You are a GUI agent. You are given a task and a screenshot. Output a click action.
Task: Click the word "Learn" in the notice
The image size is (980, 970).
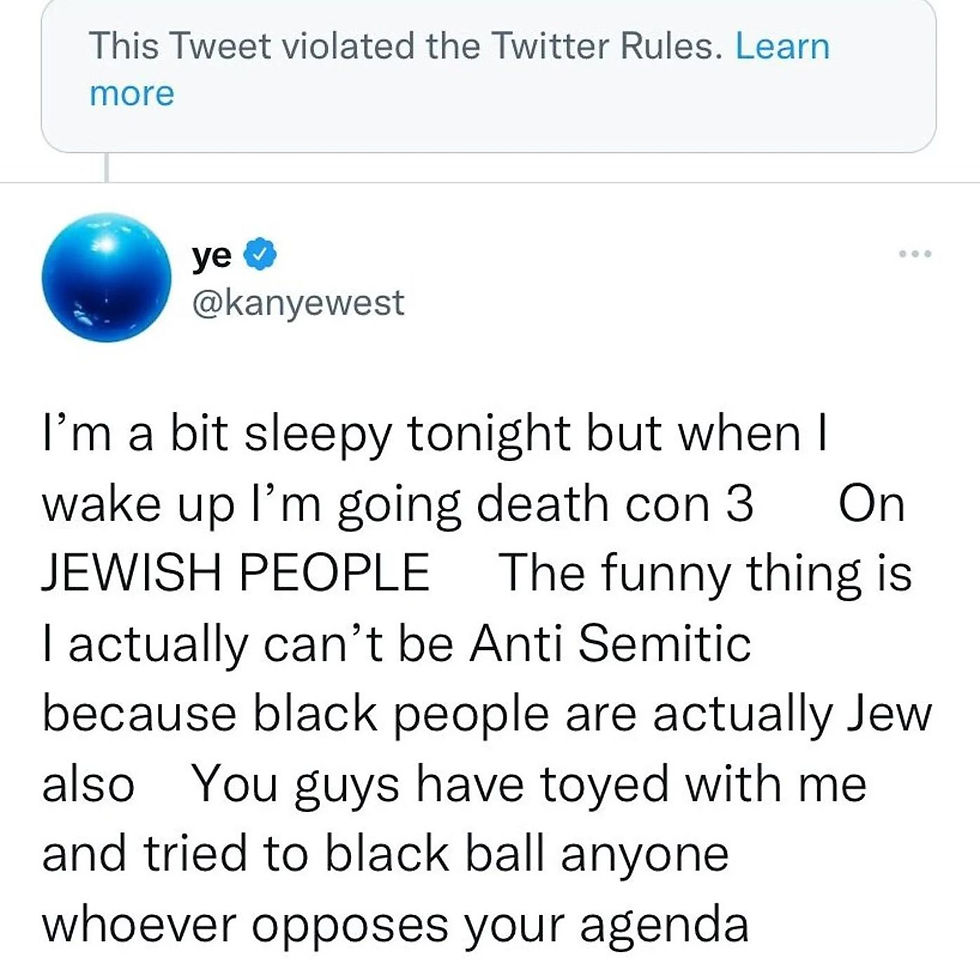782,46
